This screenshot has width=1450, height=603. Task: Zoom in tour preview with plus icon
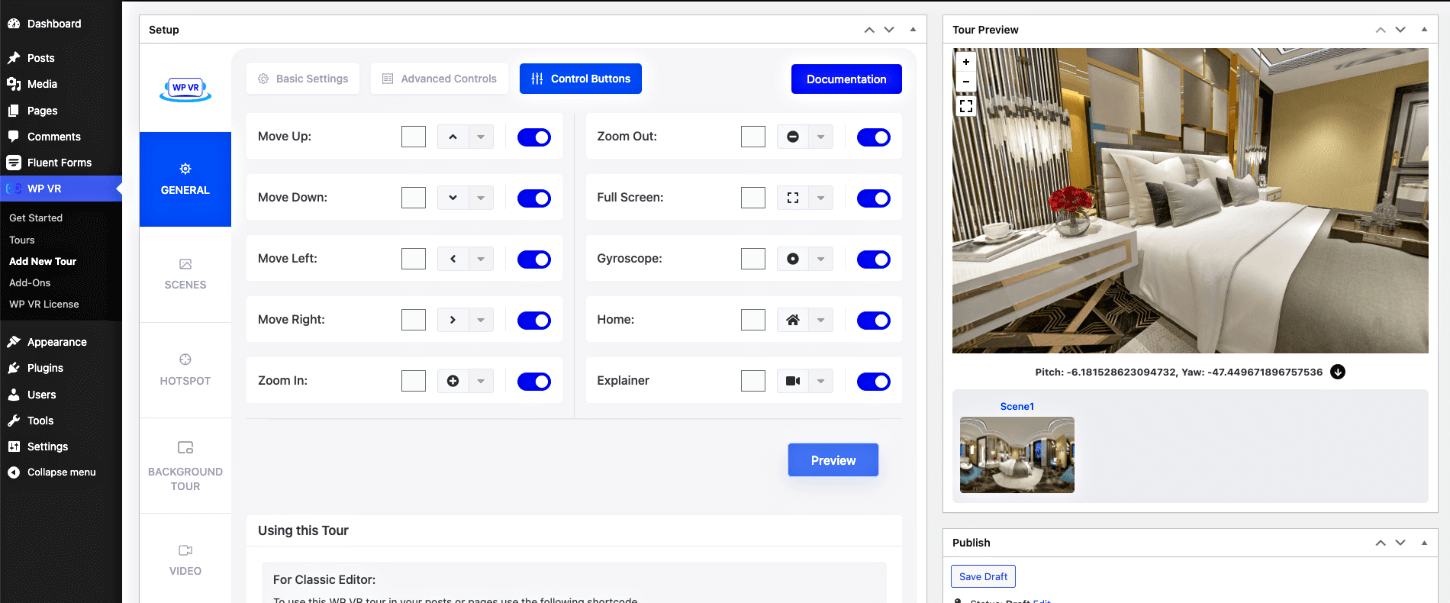[966, 61]
